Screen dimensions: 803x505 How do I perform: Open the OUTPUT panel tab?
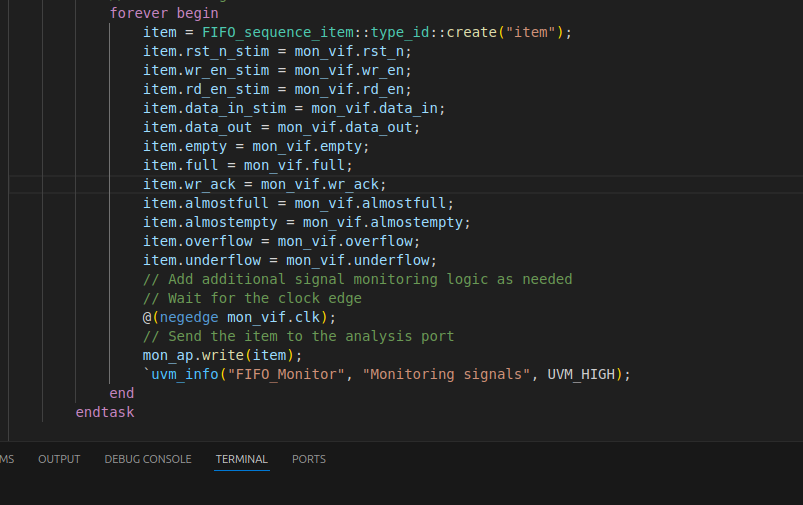(59, 459)
